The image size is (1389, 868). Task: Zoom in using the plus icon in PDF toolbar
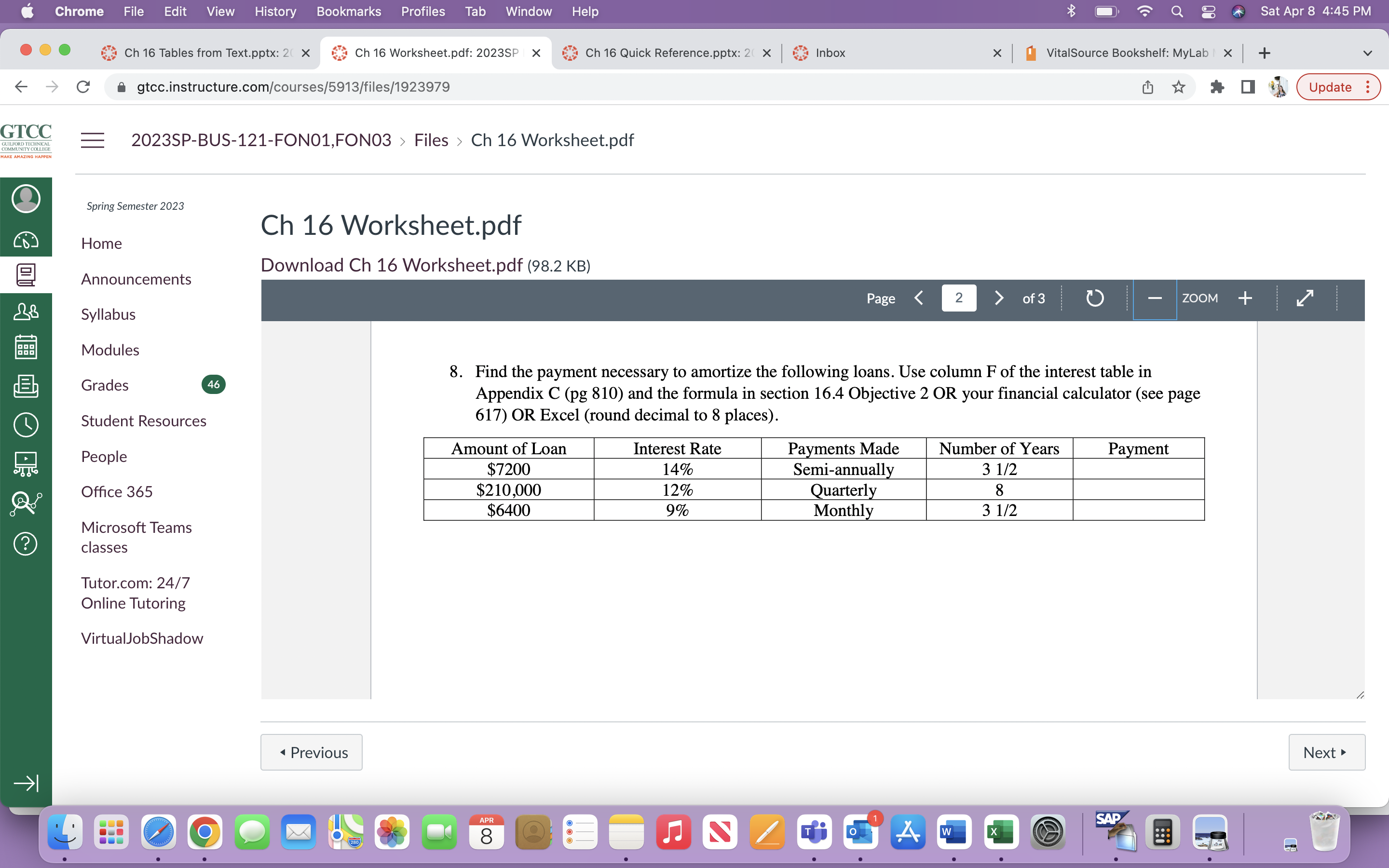[1245, 298]
